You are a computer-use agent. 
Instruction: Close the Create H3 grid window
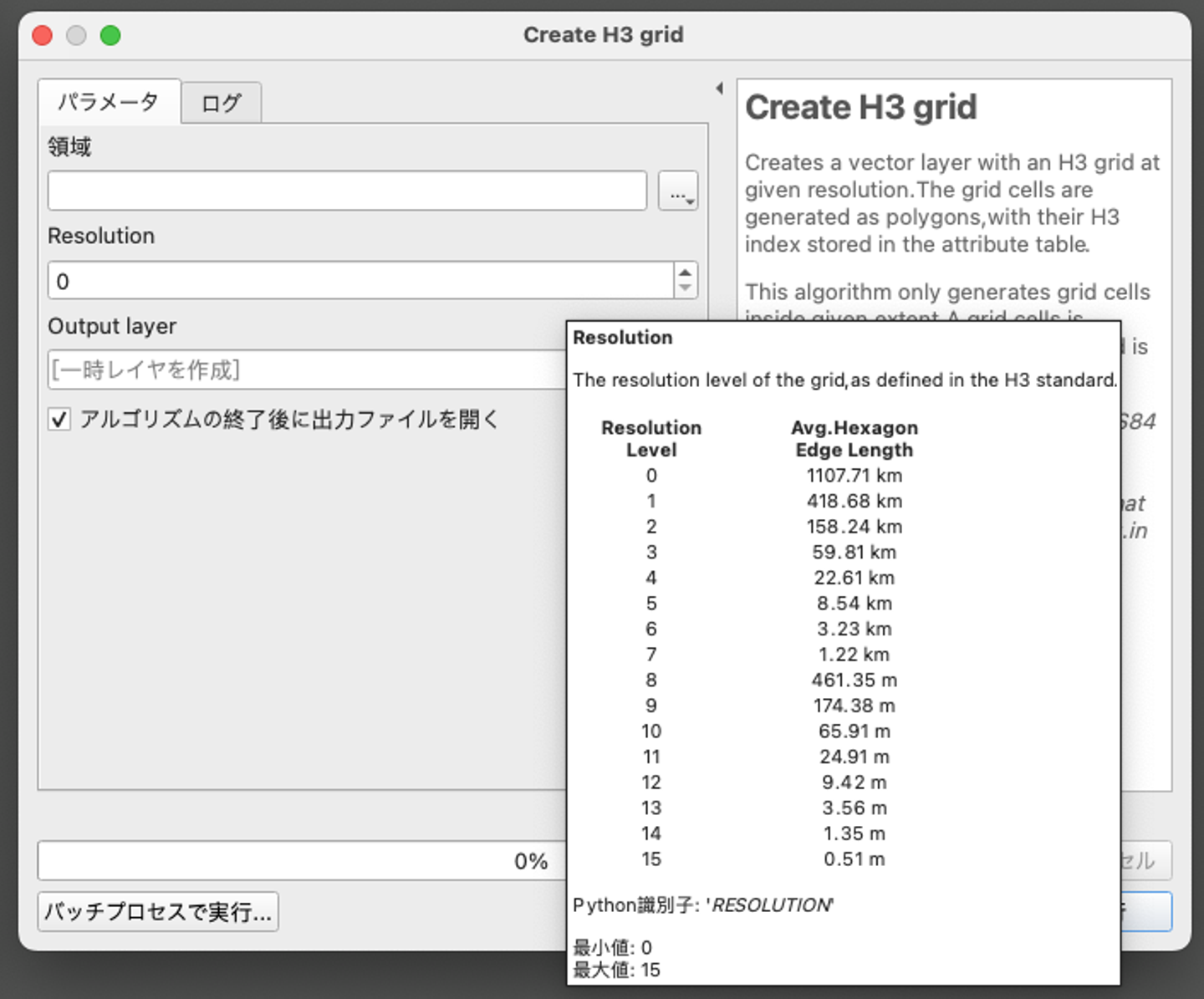point(42,35)
